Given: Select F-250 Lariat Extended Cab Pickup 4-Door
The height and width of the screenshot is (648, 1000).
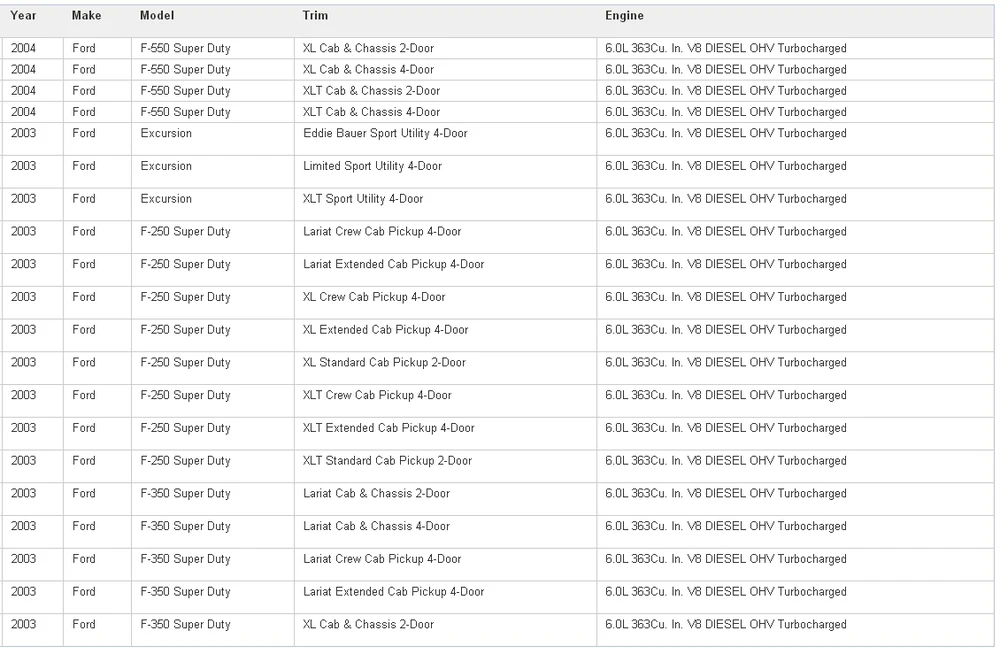Looking at the screenshot, I should [x=393, y=264].
